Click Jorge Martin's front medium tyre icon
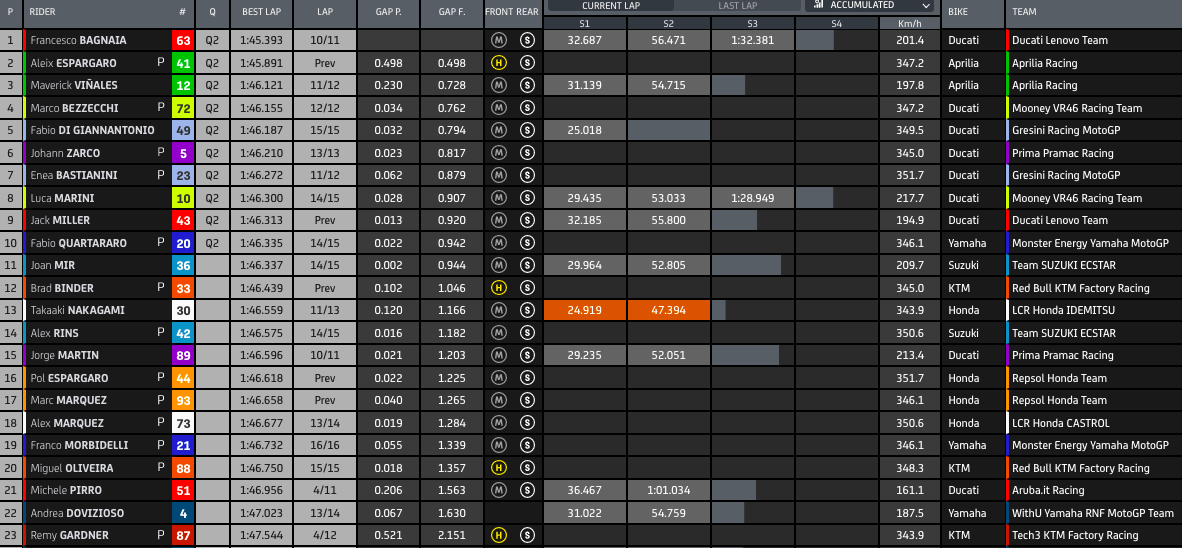The width and height of the screenshot is (1182, 548). pyautogui.click(x=498, y=355)
